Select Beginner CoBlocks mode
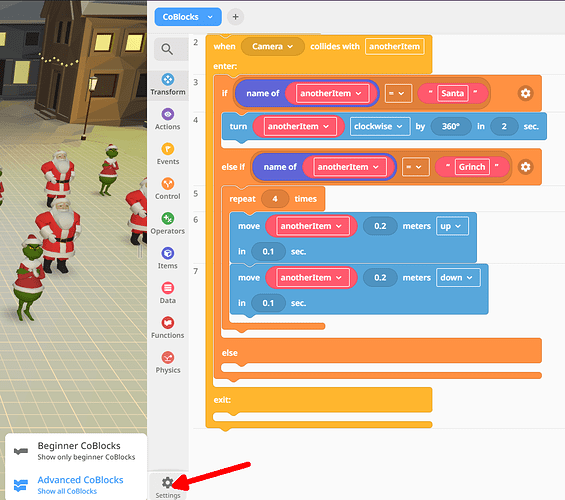565x500 pixels. tap(75, 451)
